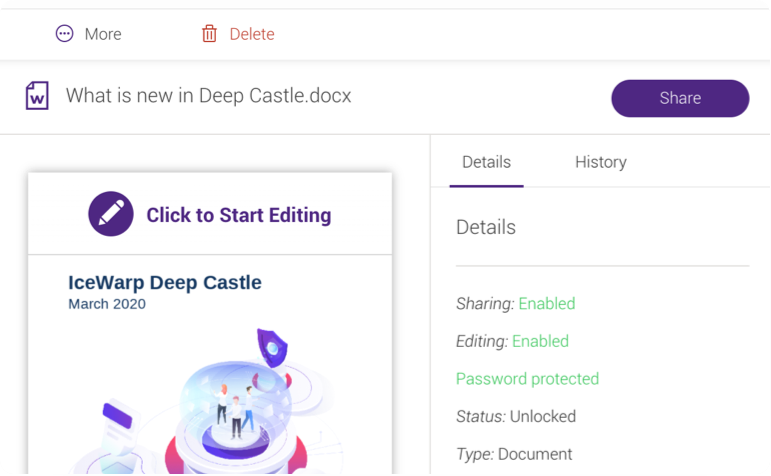The width and height of the screenshot is (771, 476).
Task: Click the Status: Unlocked entry
Action: (516, 416)
